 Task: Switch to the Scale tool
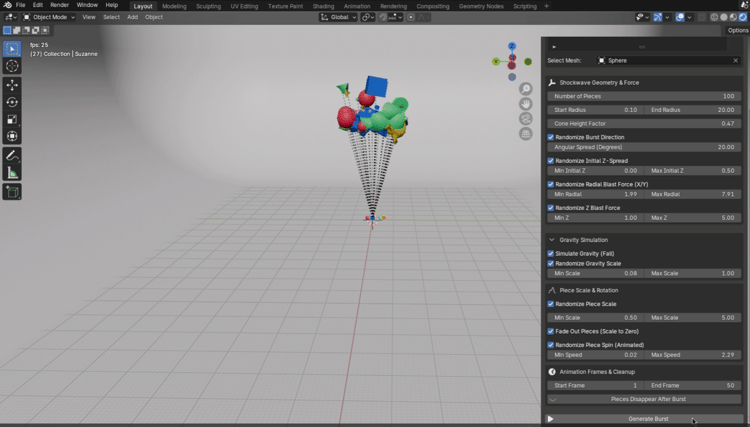pyautogui.click(x=12, y=119)
